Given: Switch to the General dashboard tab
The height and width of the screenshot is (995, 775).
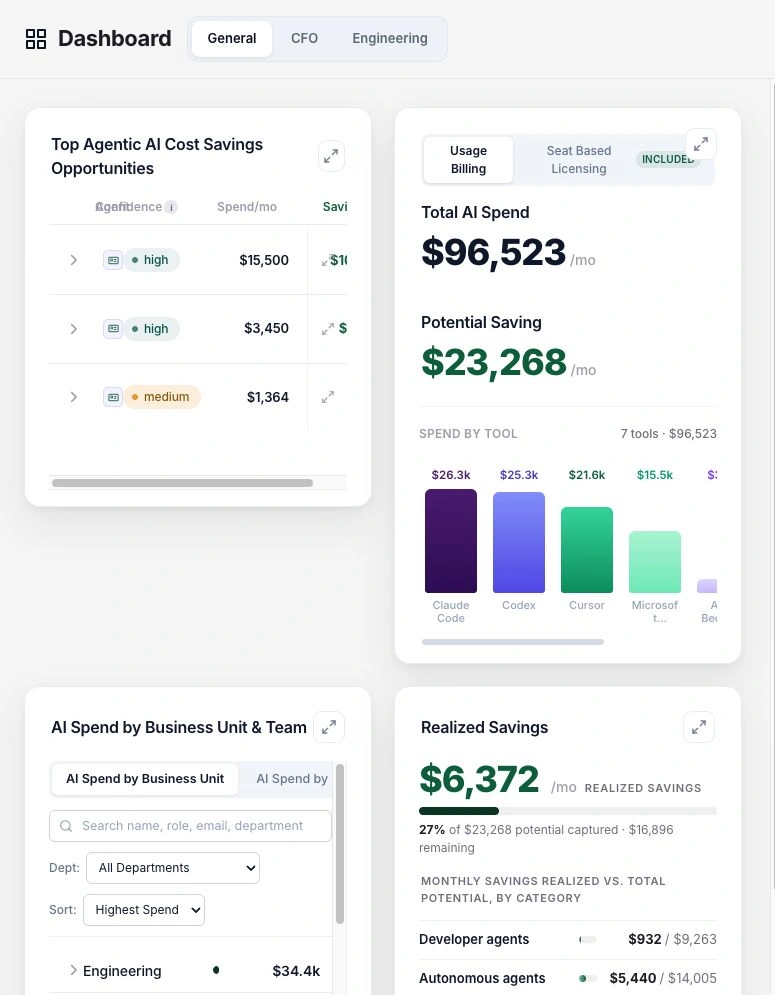Looking at the screenshot, I should (232, 39).
